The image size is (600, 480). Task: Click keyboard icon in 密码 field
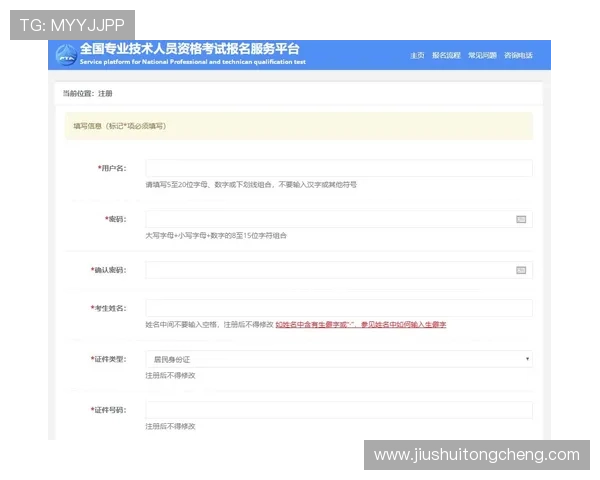[521, 219]
